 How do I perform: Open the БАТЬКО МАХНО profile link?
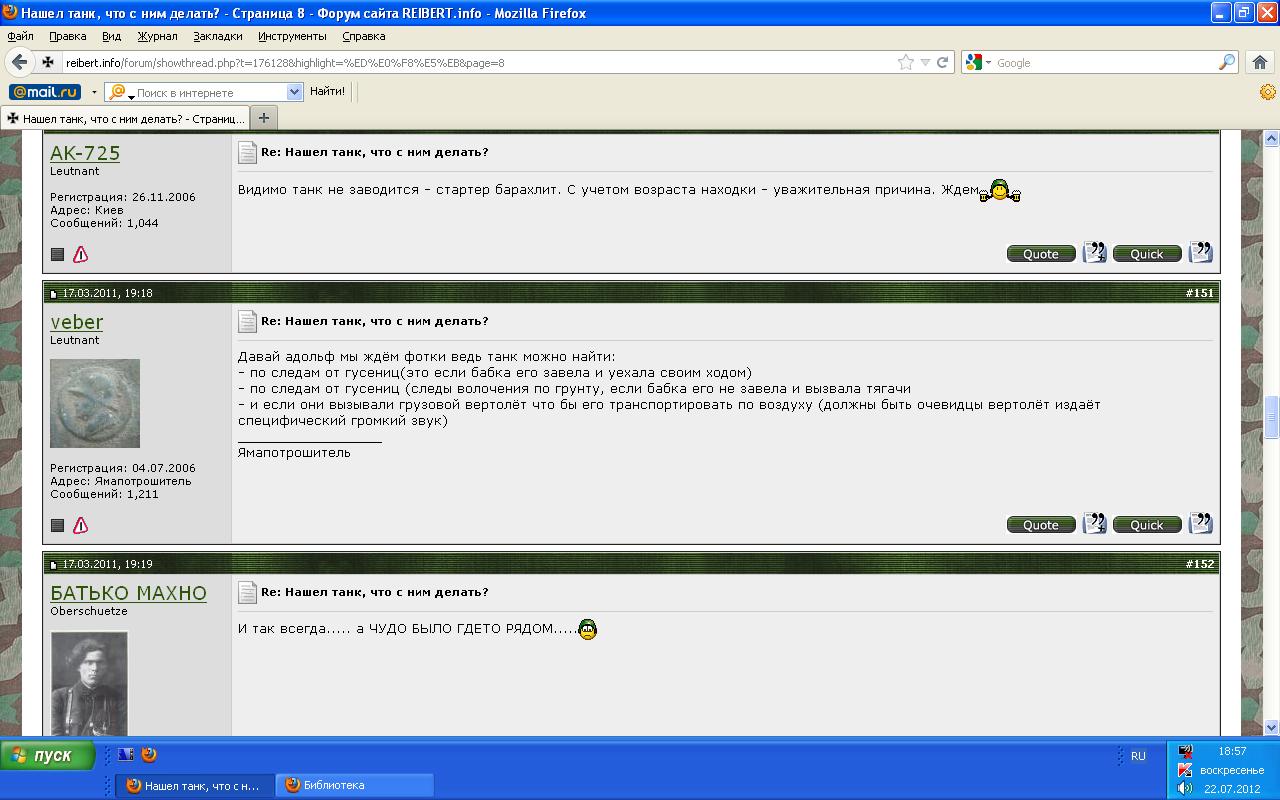click(128, 593)
